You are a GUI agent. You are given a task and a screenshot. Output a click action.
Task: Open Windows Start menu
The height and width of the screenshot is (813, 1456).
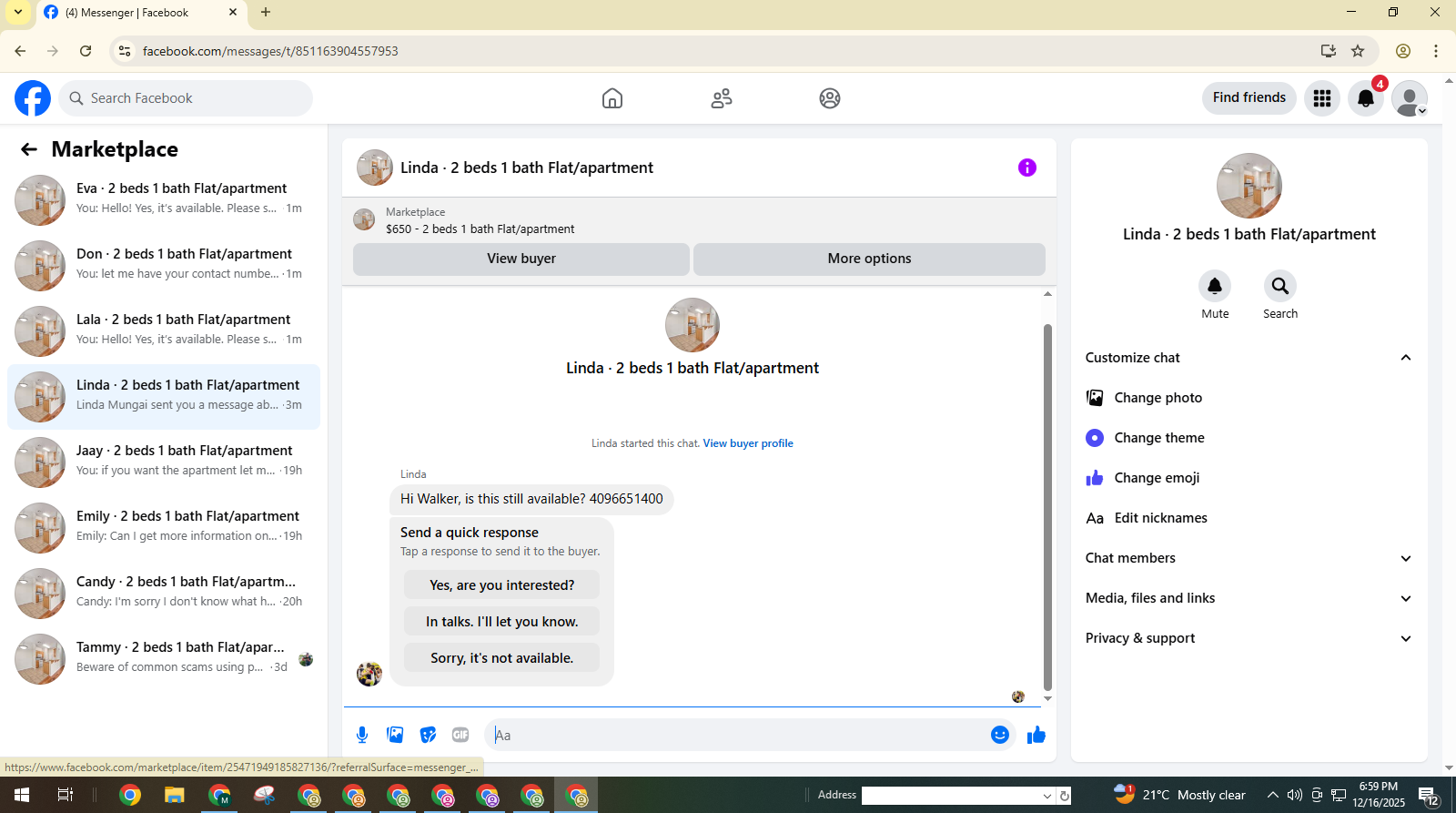tap(22, 795)
